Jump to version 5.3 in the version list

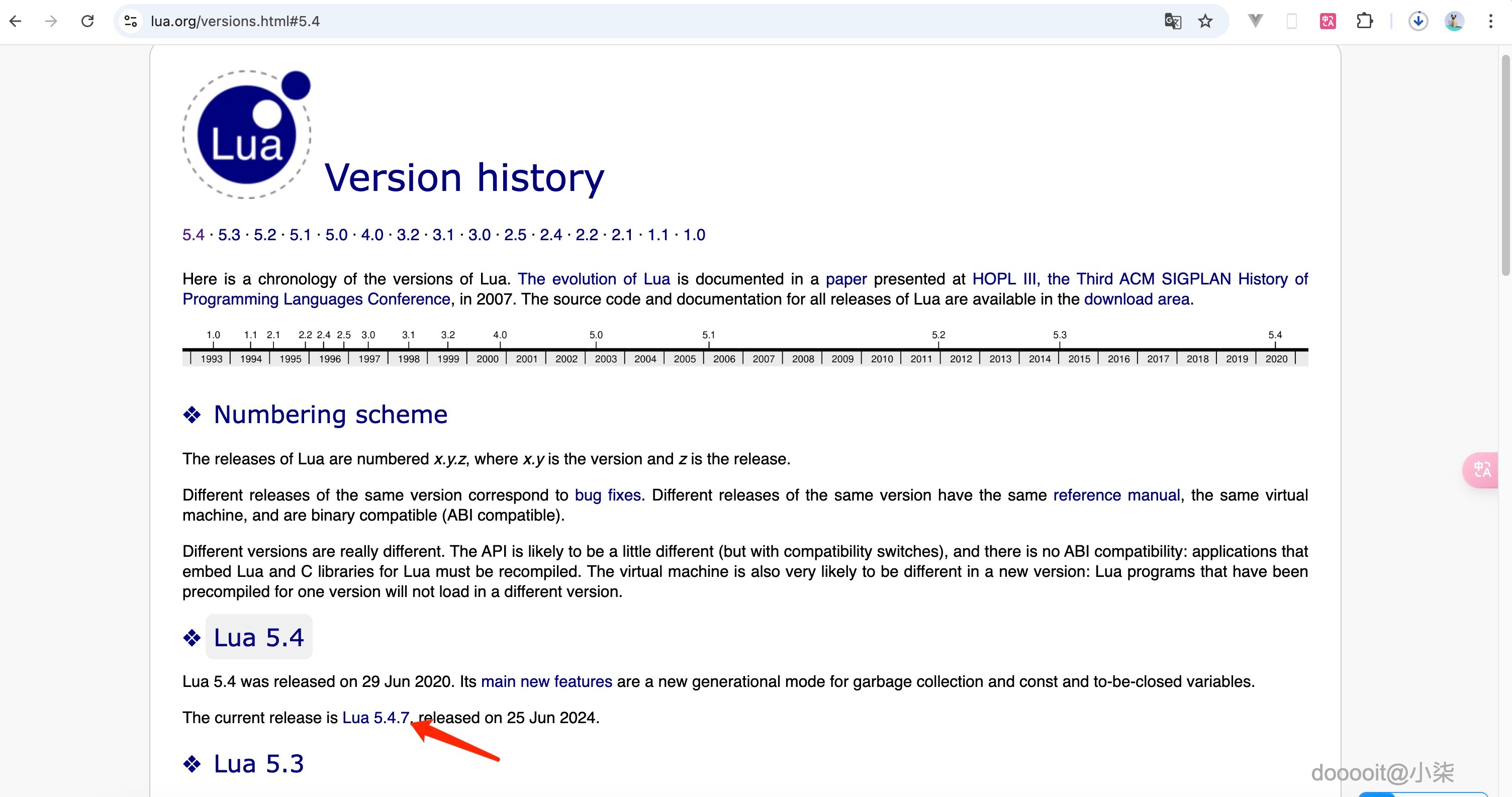(x=229, y=235)
